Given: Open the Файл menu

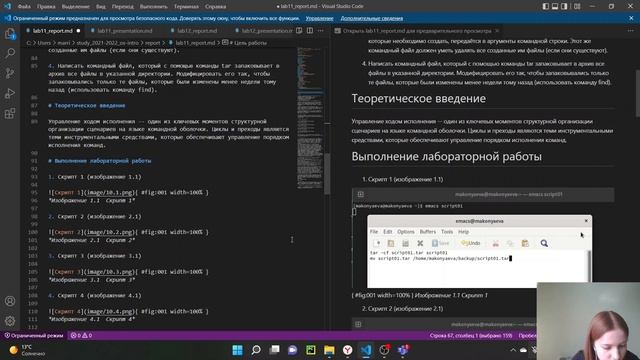Looking at the screenshot, I should [x=24, y=7].
